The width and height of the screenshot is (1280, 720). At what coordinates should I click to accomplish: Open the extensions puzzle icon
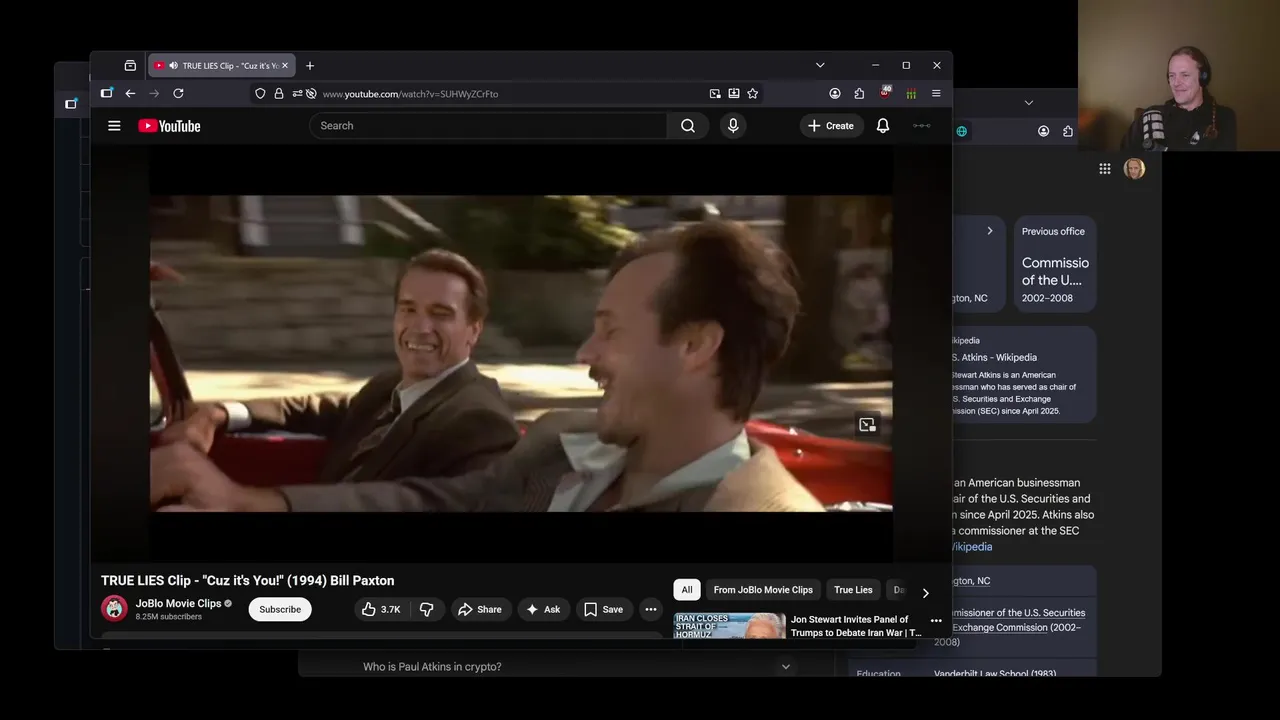click(x=859, y=93)
